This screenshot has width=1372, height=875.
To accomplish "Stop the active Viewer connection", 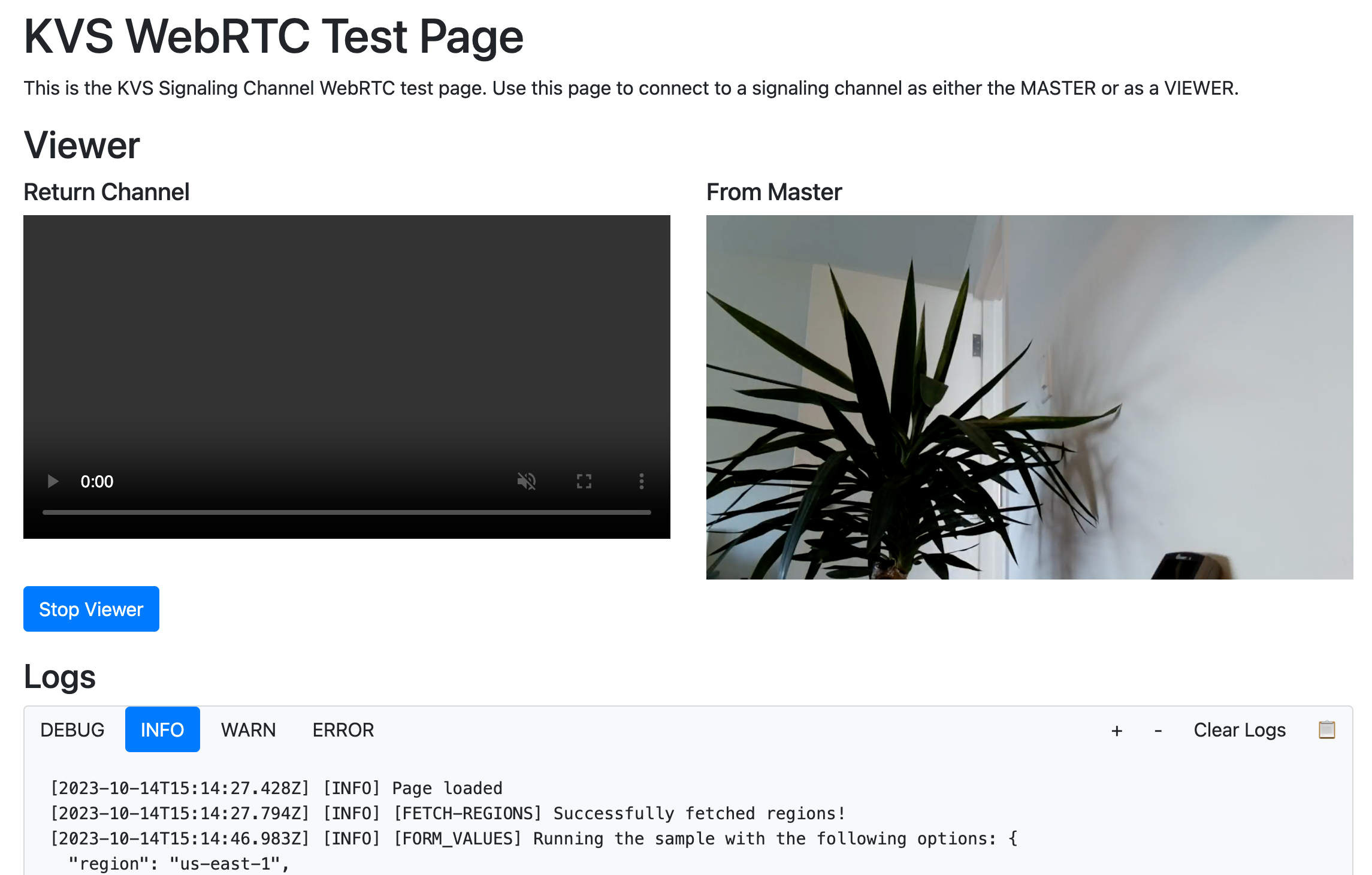I will pyautogui.click(x=91, y=608).
